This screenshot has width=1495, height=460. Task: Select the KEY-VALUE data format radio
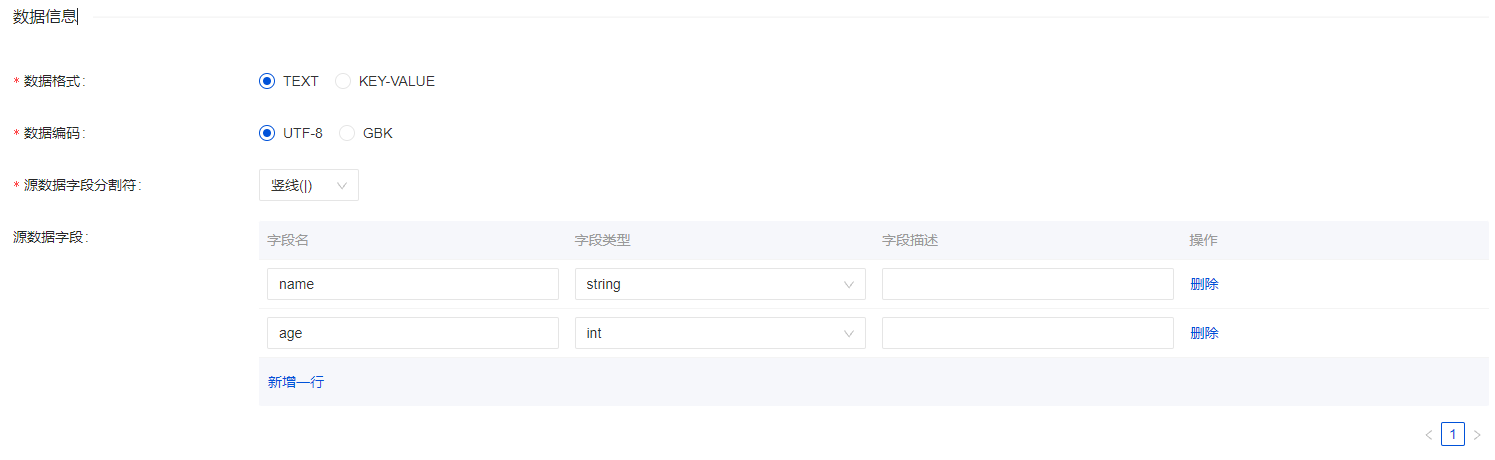pos(343,82)
